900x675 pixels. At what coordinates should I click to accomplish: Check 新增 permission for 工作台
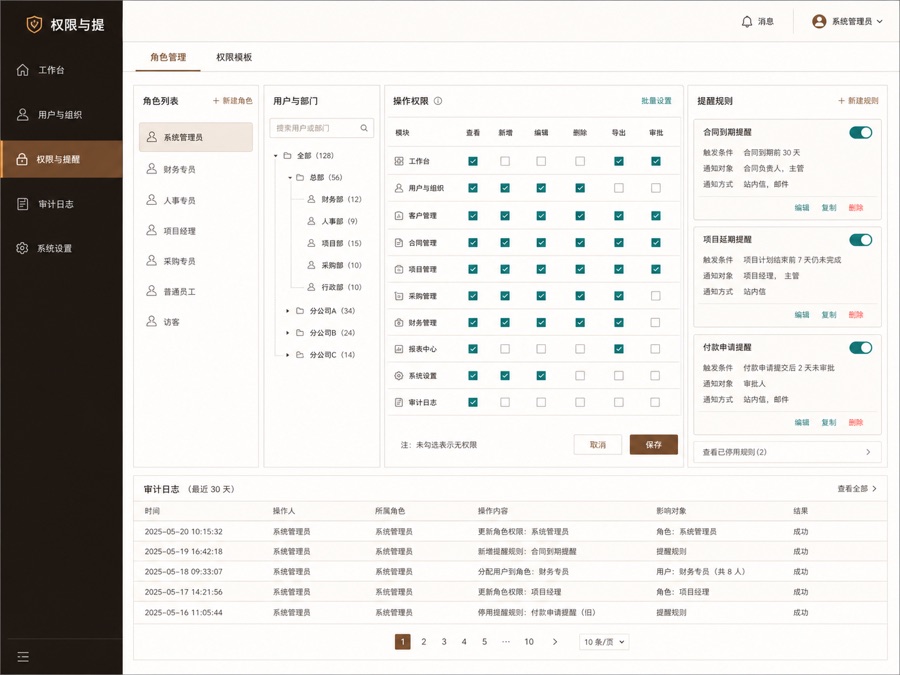(x=505, y=161)
